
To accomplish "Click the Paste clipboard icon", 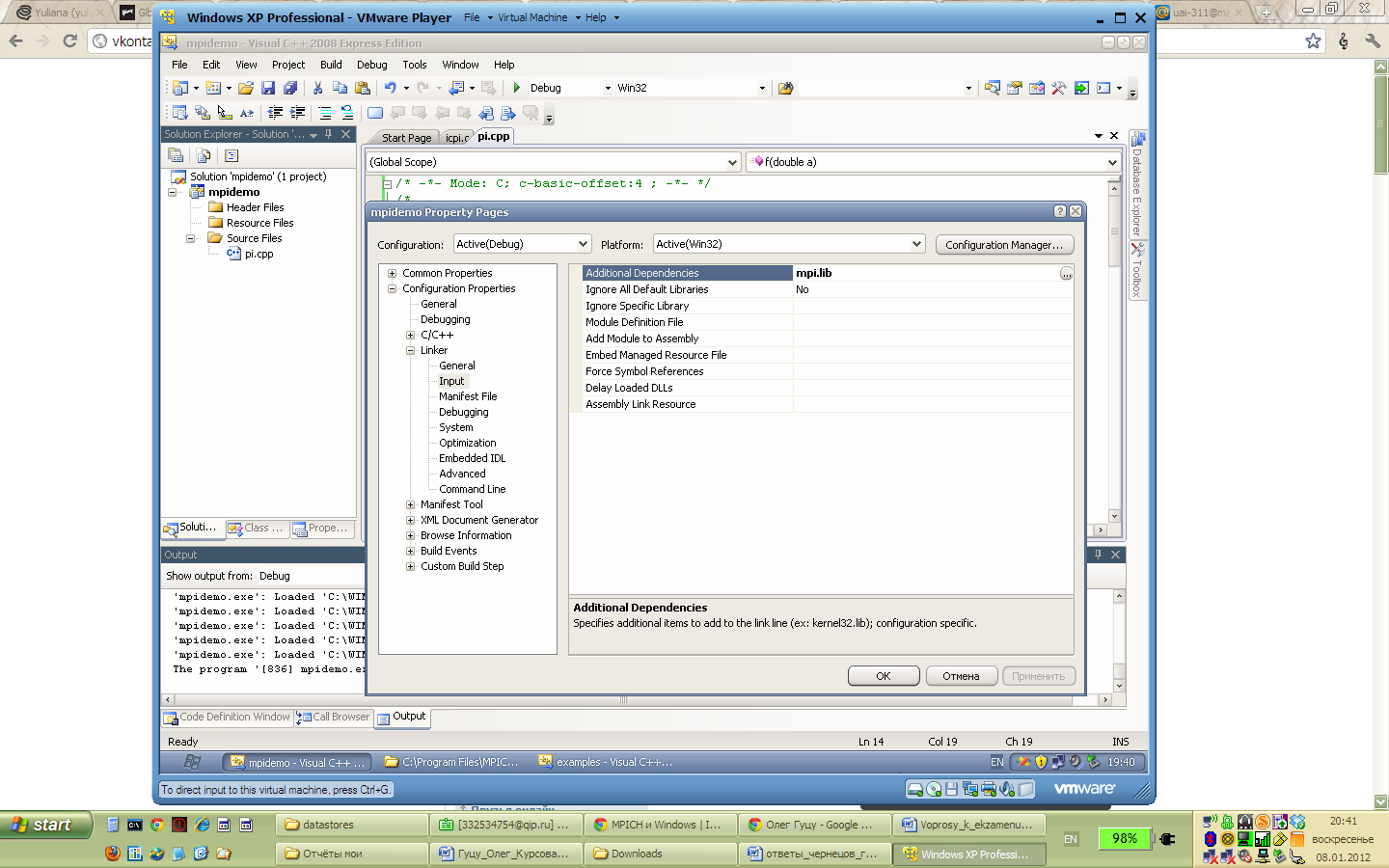I will click(x=363, y=88).
